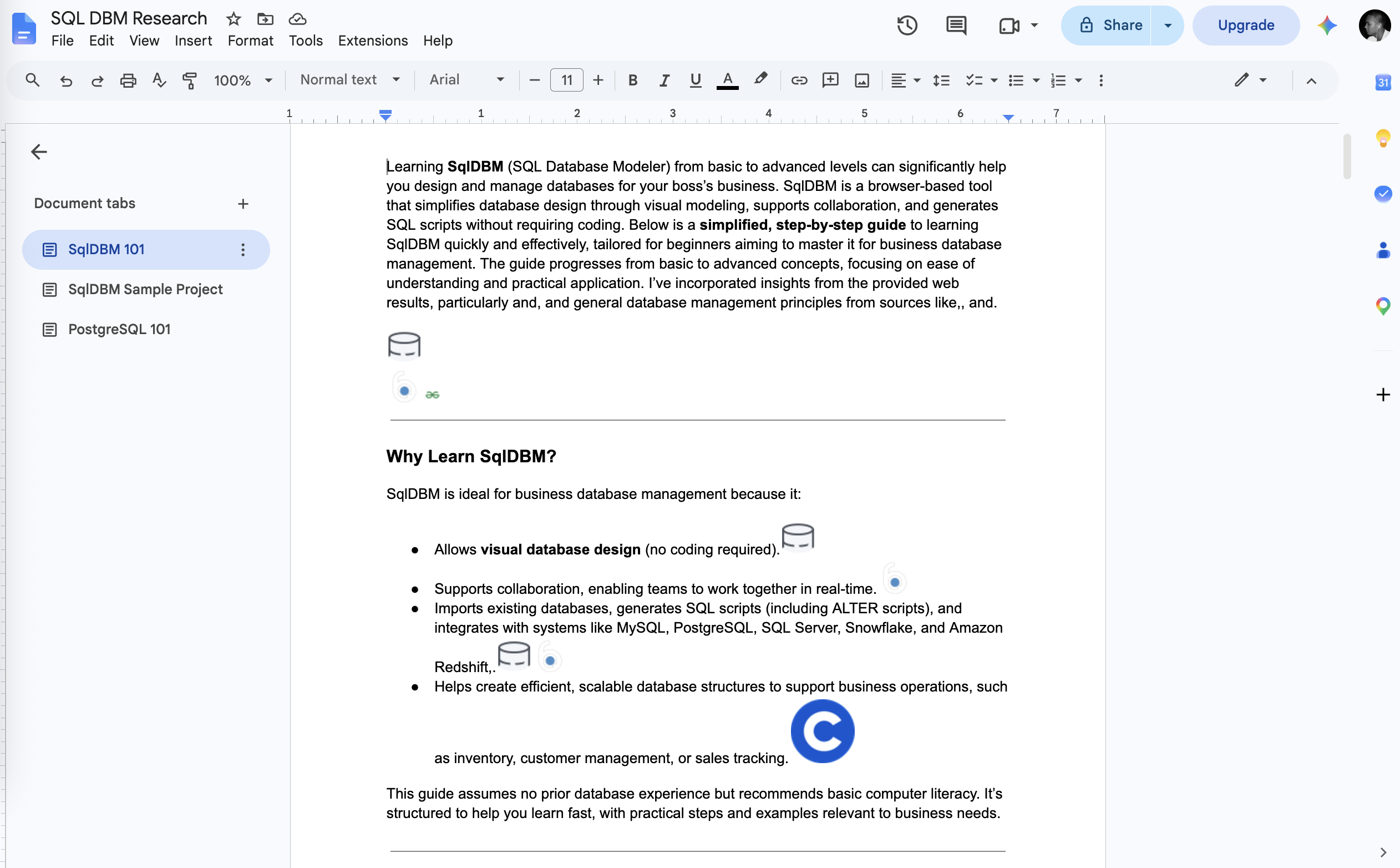Open the Arial font dropdown
This screenshot has height=868, width=1400.
coord(466,80)
